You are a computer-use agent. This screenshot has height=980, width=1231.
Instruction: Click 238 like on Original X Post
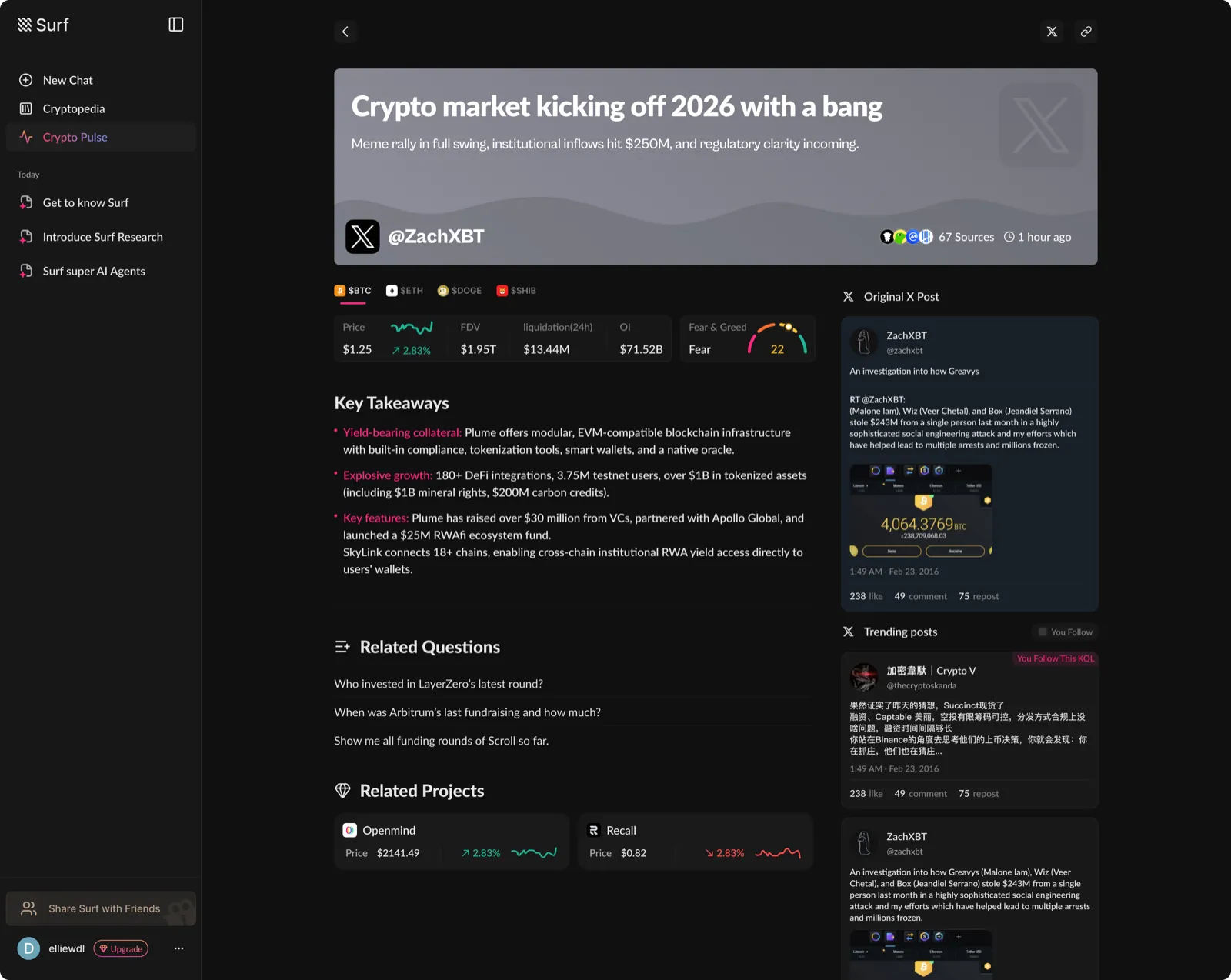(x=866, y=596)
